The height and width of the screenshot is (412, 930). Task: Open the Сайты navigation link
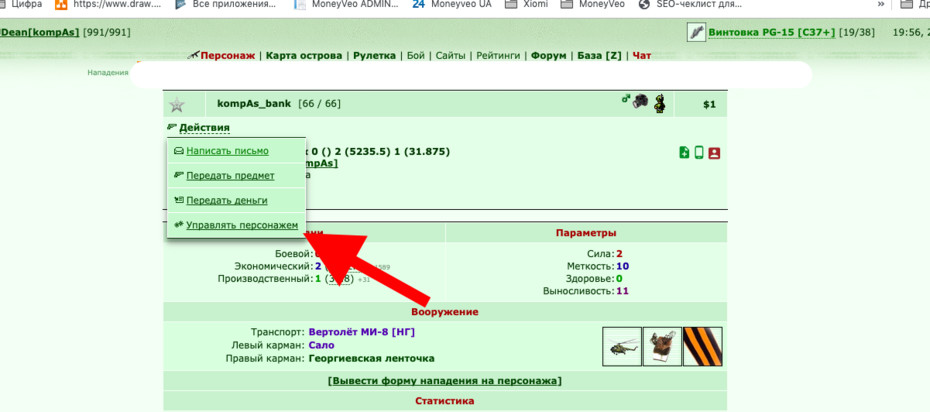tap(451, 56)
